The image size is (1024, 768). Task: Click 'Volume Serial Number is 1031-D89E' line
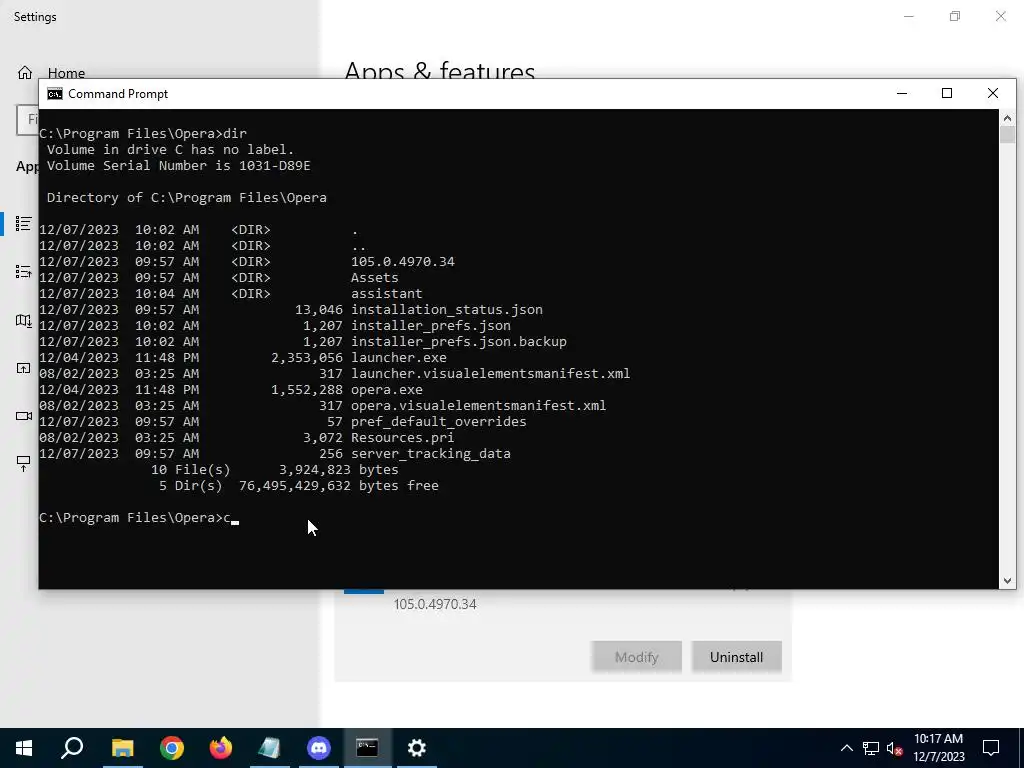(178, 166)
